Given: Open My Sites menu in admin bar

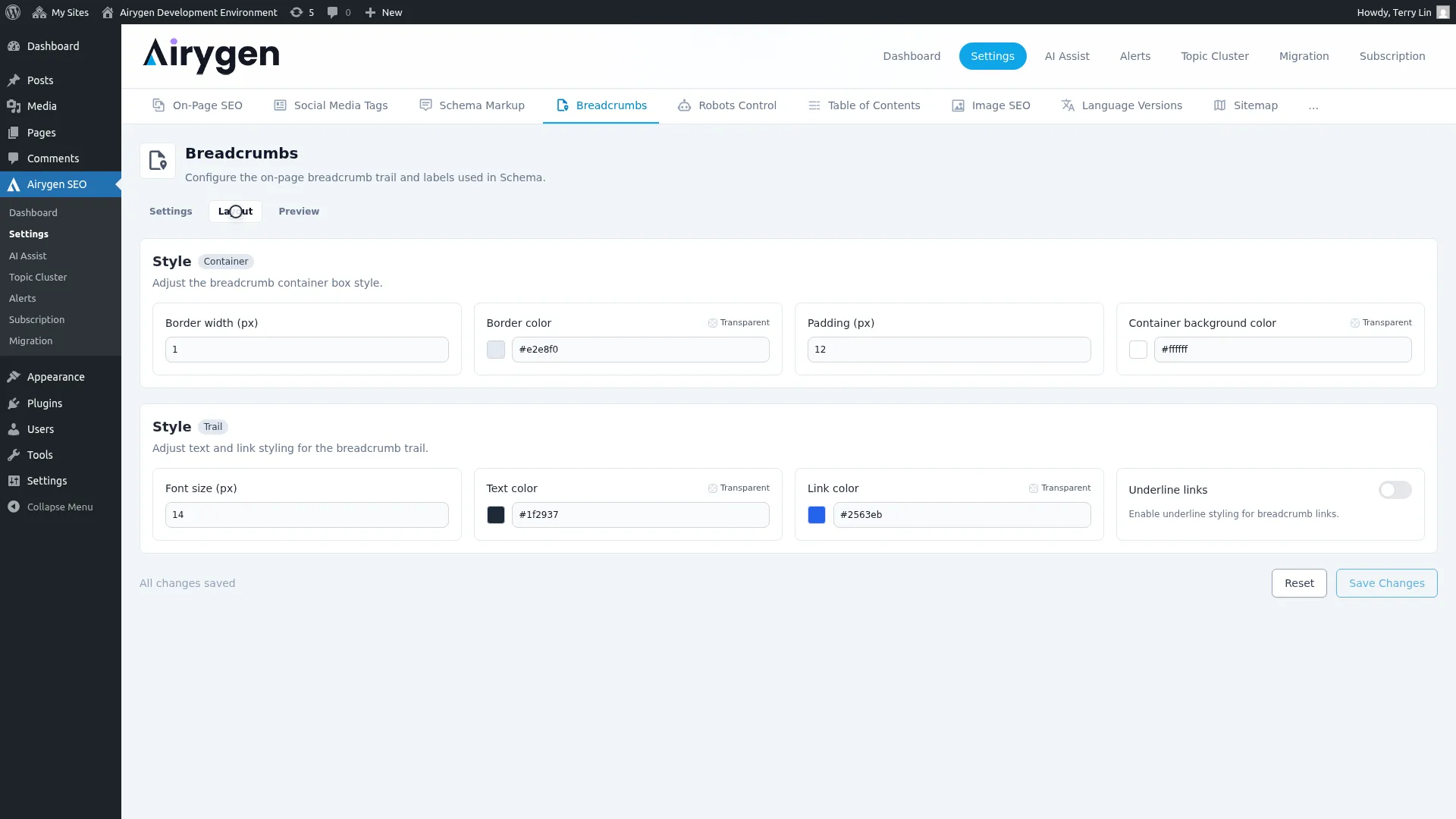Looking at the screenshot, I should click(61, 12).
